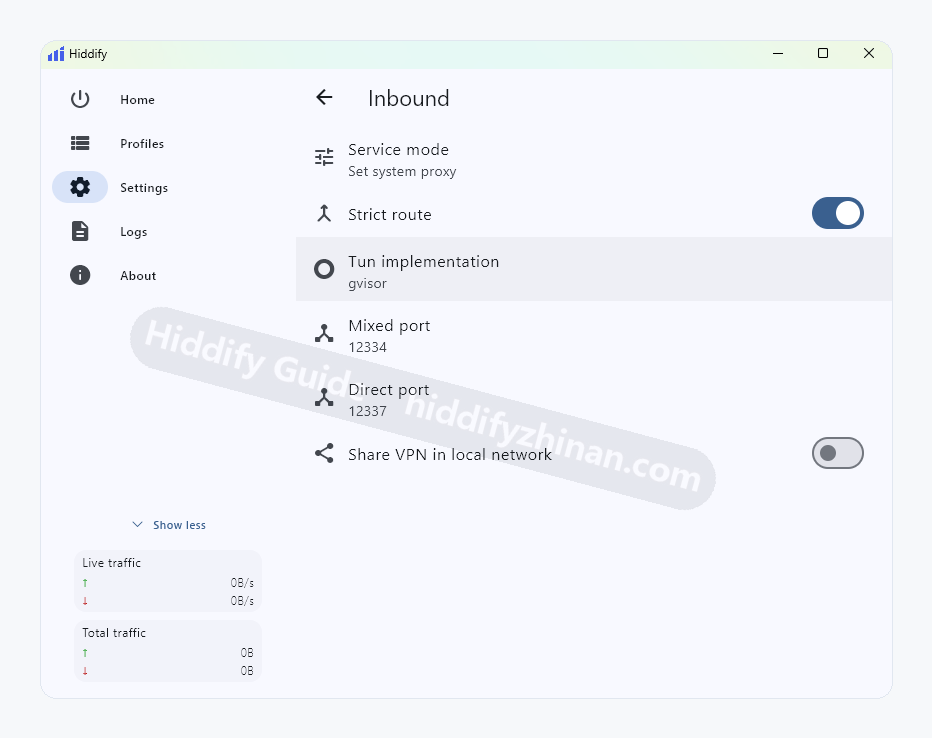Viewport: 932px width, 738px height.
Task: Go back with the arrow icon
Action: coord(324,97)
